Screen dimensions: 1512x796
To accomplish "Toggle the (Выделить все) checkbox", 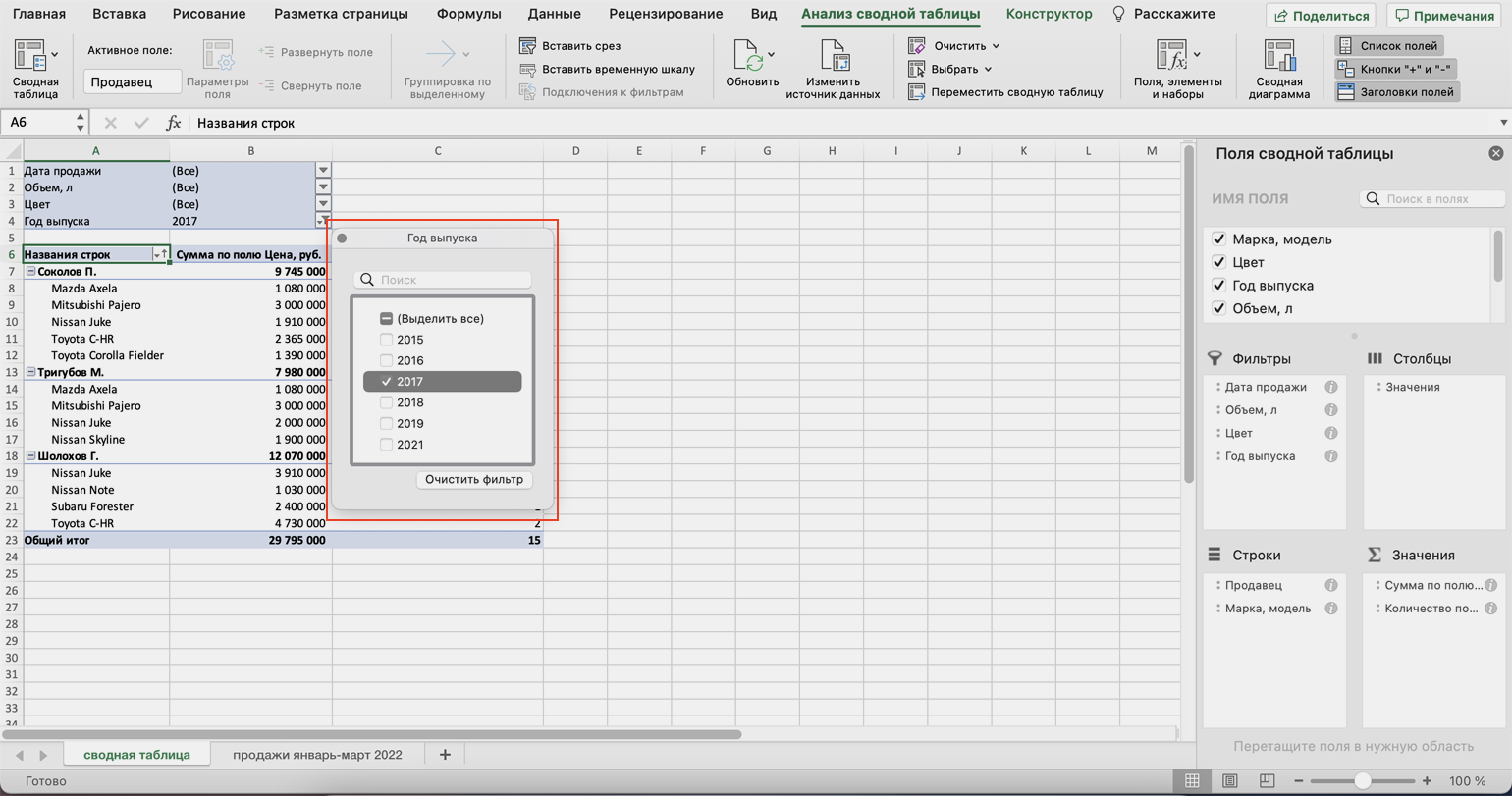I will pos(386,319).
